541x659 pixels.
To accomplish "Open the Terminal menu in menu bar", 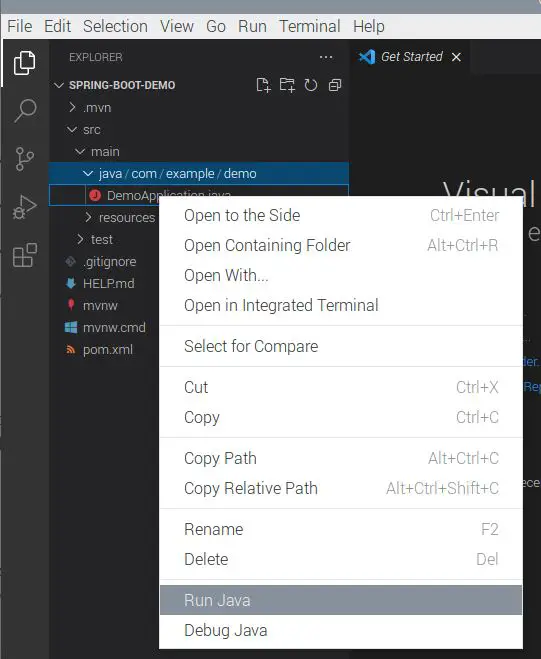I will click(310, 26).
